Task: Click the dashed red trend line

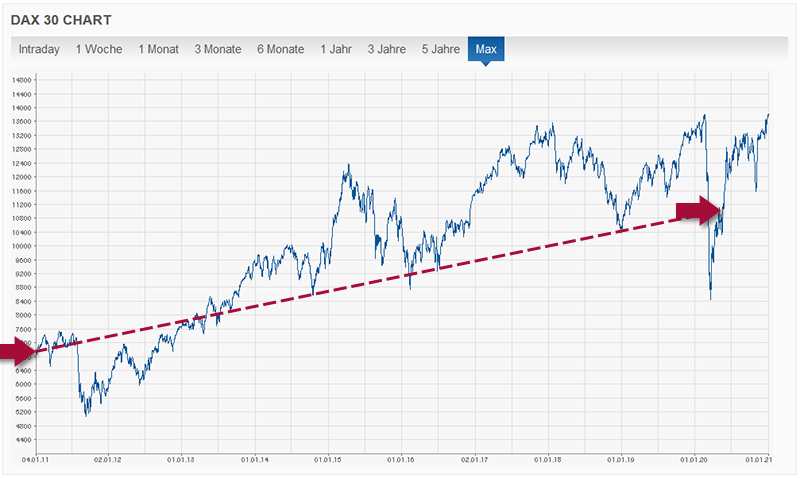Action: pyautogui.click(x=400, y=273)
